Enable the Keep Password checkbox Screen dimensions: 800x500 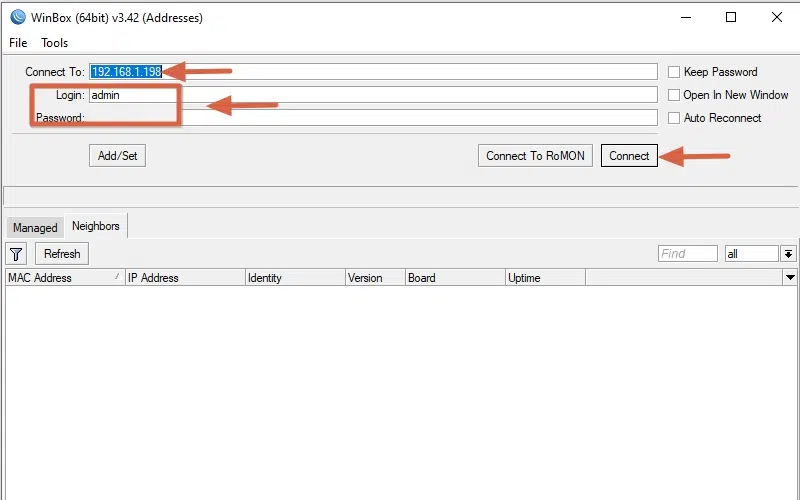point(673,72)
